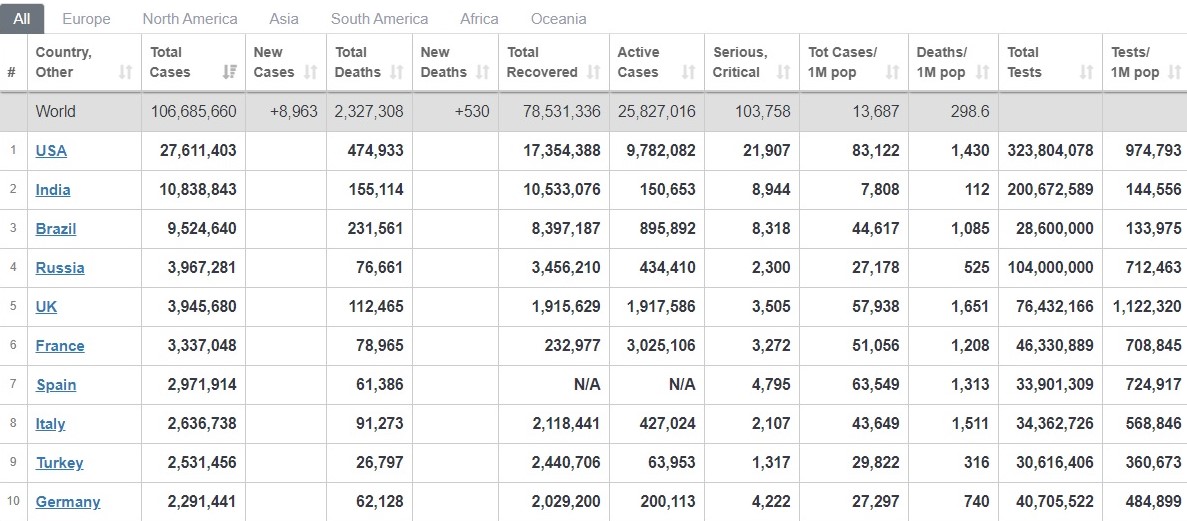Switch to the North America tab

pyautogui.click(x=190, y=19)
